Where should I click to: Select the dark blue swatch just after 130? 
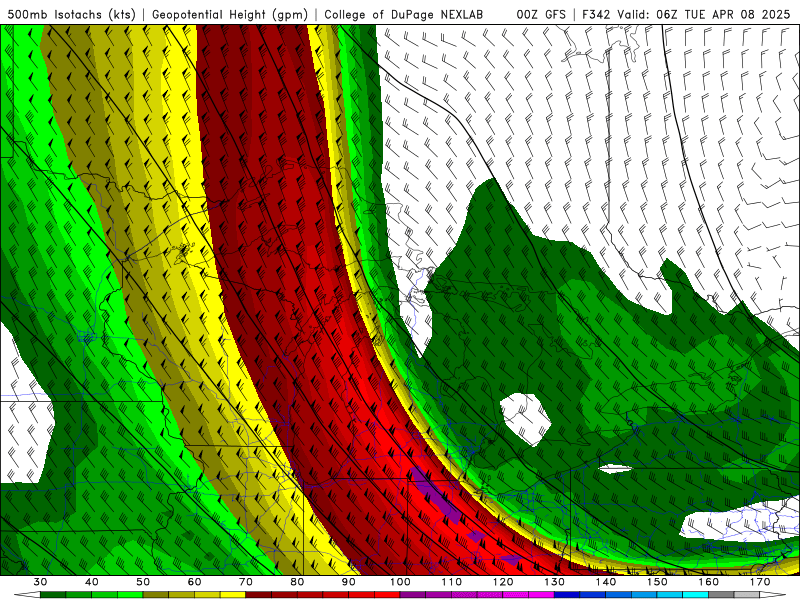(x=567, y=595)
